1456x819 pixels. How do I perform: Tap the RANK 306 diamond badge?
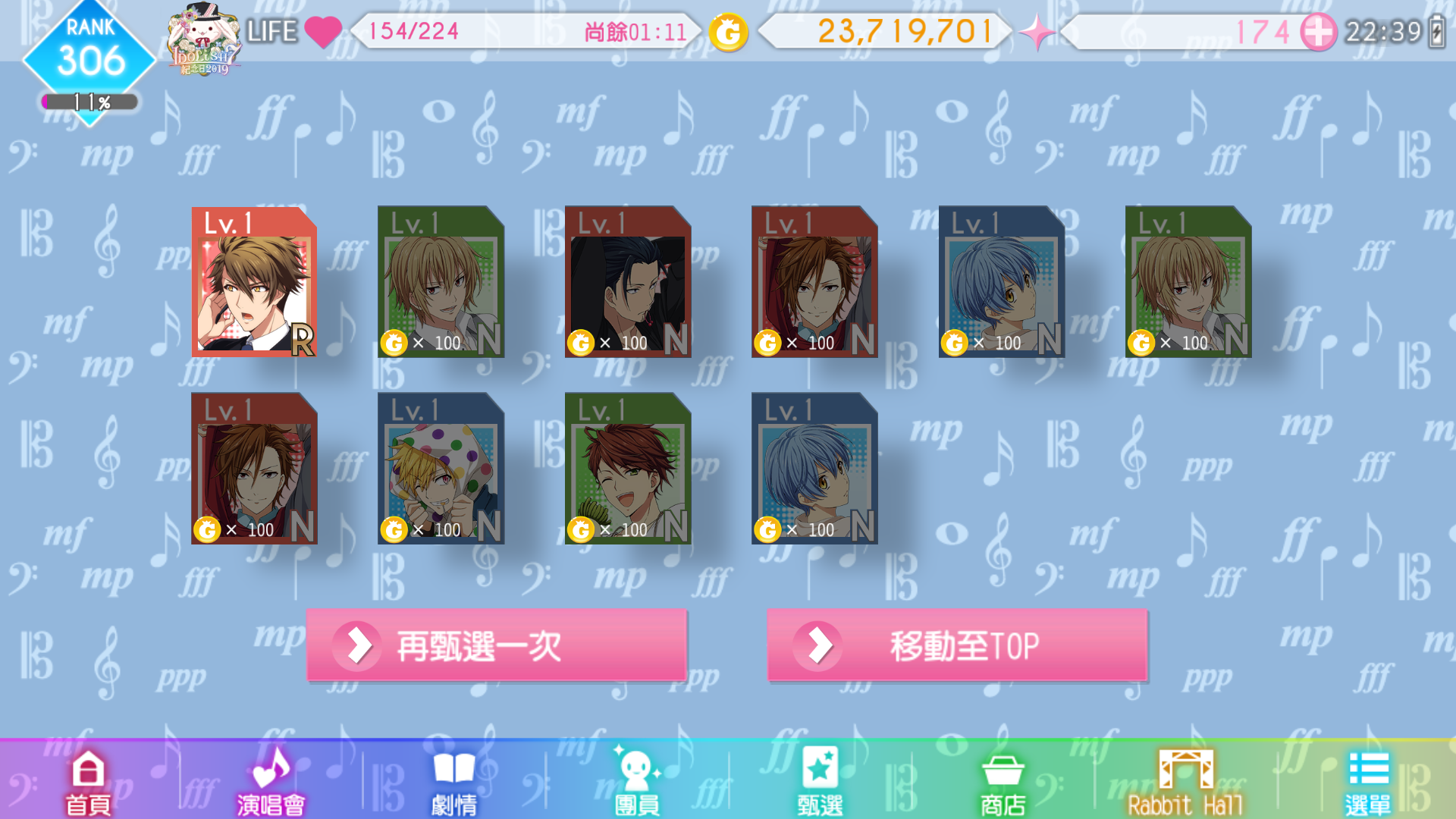click(x=89, y=55)
